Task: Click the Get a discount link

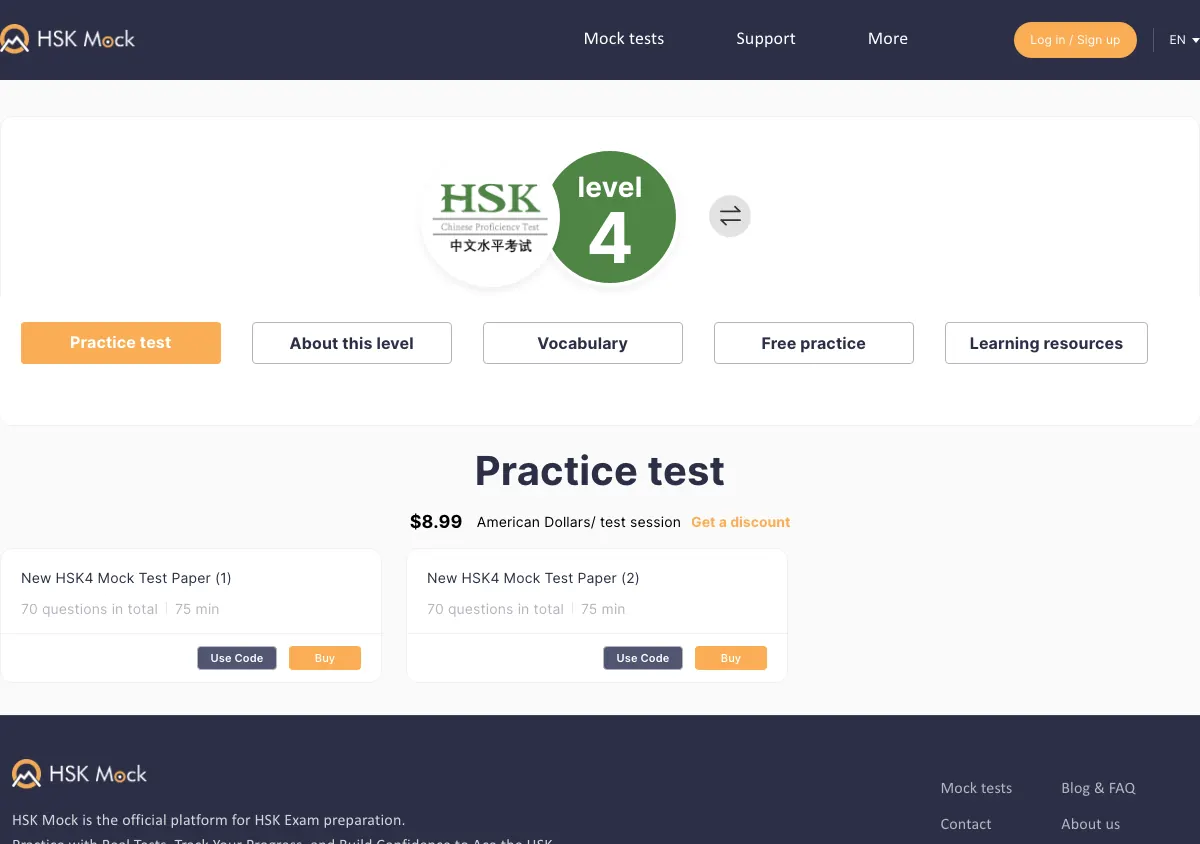Action: (741, 522)
